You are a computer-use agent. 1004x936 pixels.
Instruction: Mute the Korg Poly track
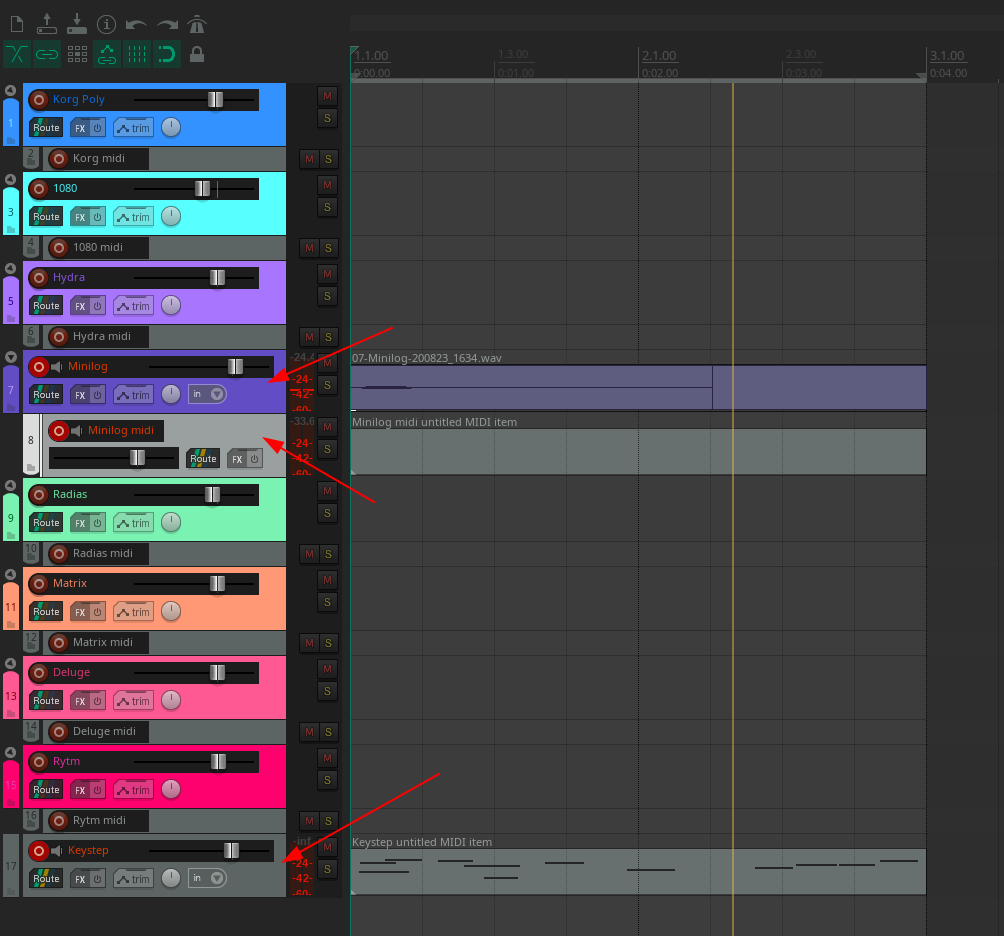point(327,96)
